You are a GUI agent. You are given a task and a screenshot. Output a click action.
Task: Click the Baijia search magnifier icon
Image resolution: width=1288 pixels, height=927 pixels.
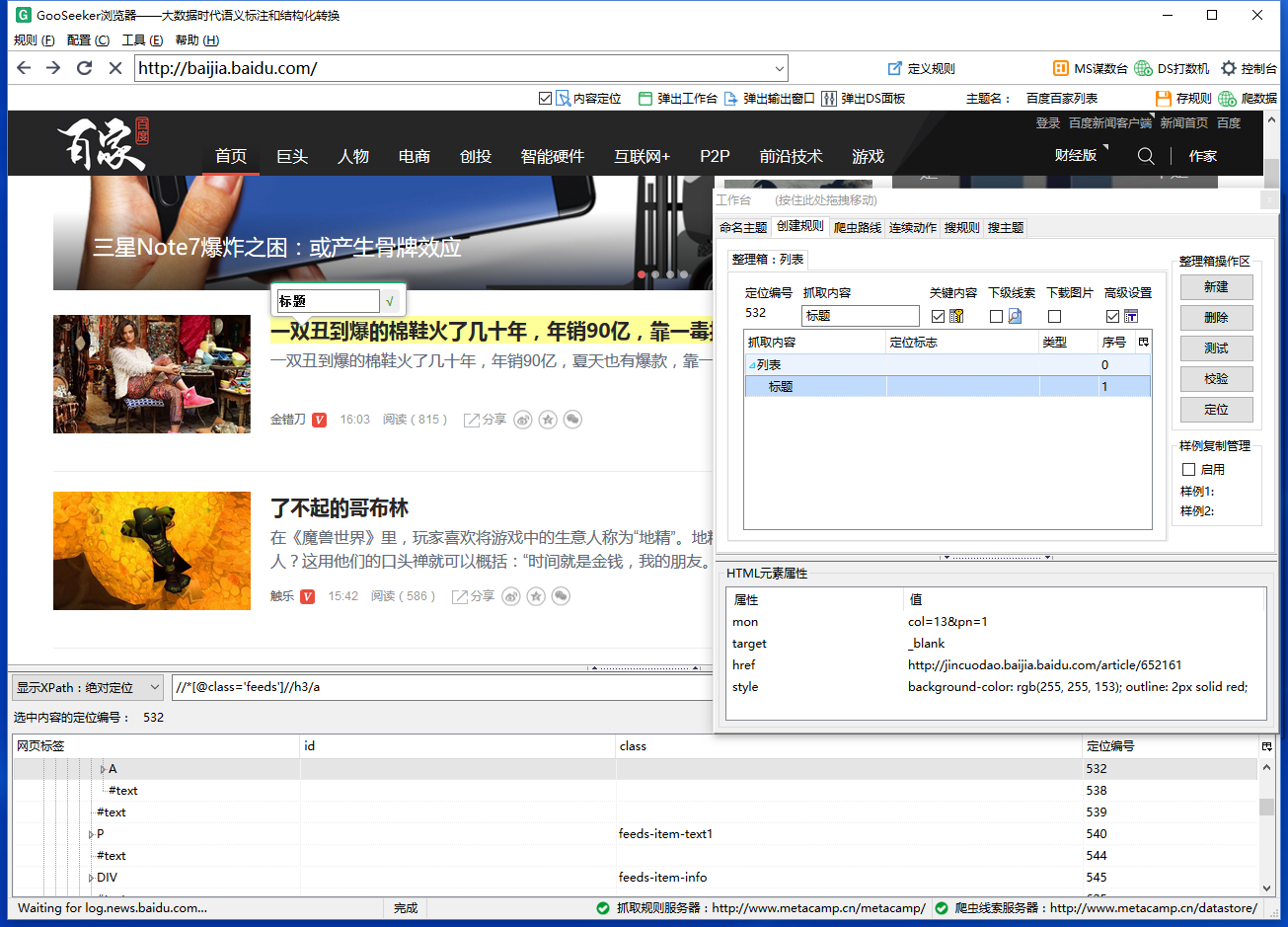click(x=1146, y=156)
